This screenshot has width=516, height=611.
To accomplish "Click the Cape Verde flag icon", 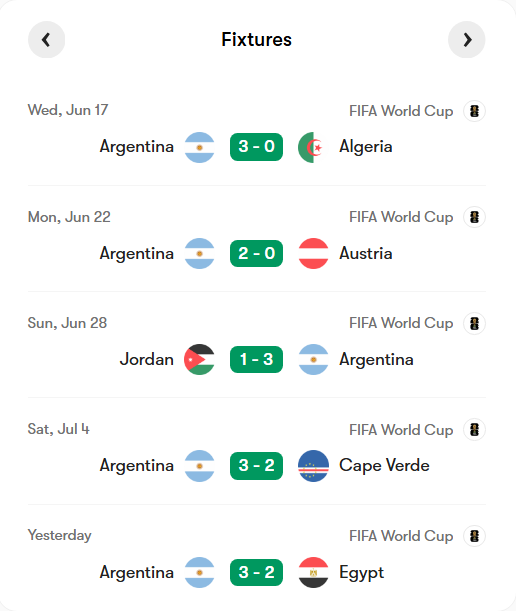I will pyautogui.click(x=313, y=466).
